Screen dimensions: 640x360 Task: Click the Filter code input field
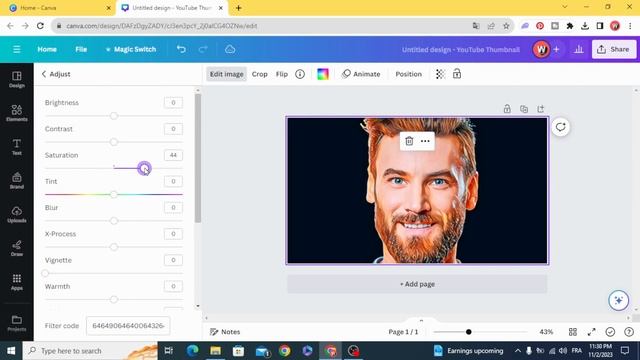pos(128,326)
